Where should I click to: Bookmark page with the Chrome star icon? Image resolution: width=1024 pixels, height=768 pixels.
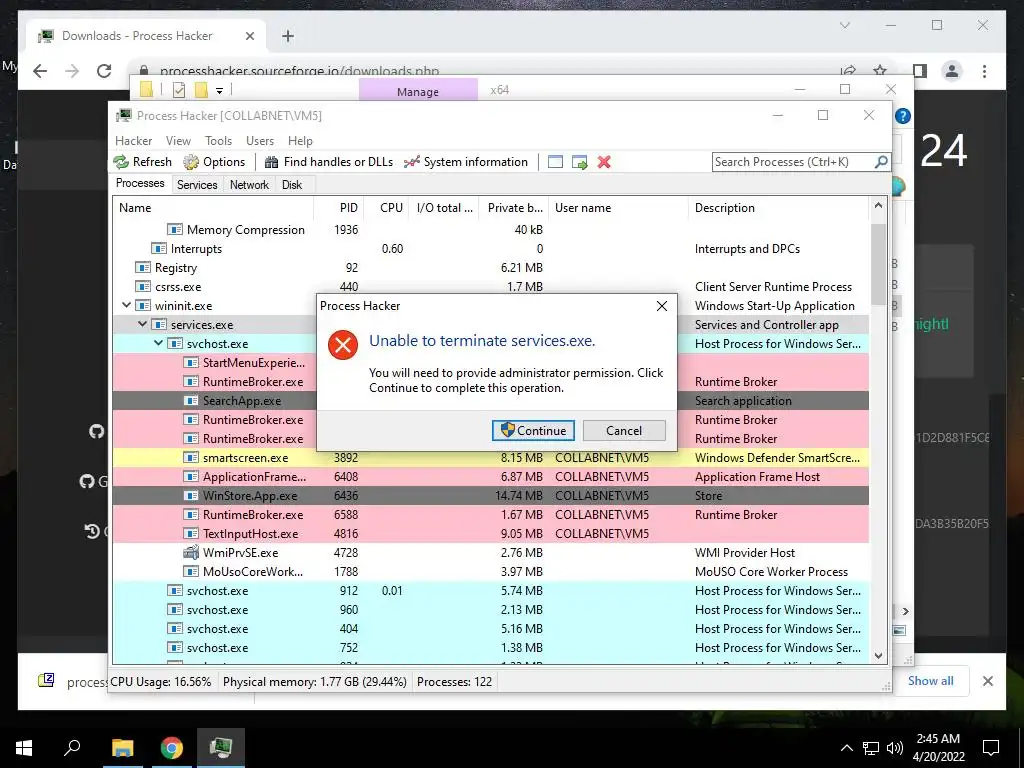pos(880,71)
